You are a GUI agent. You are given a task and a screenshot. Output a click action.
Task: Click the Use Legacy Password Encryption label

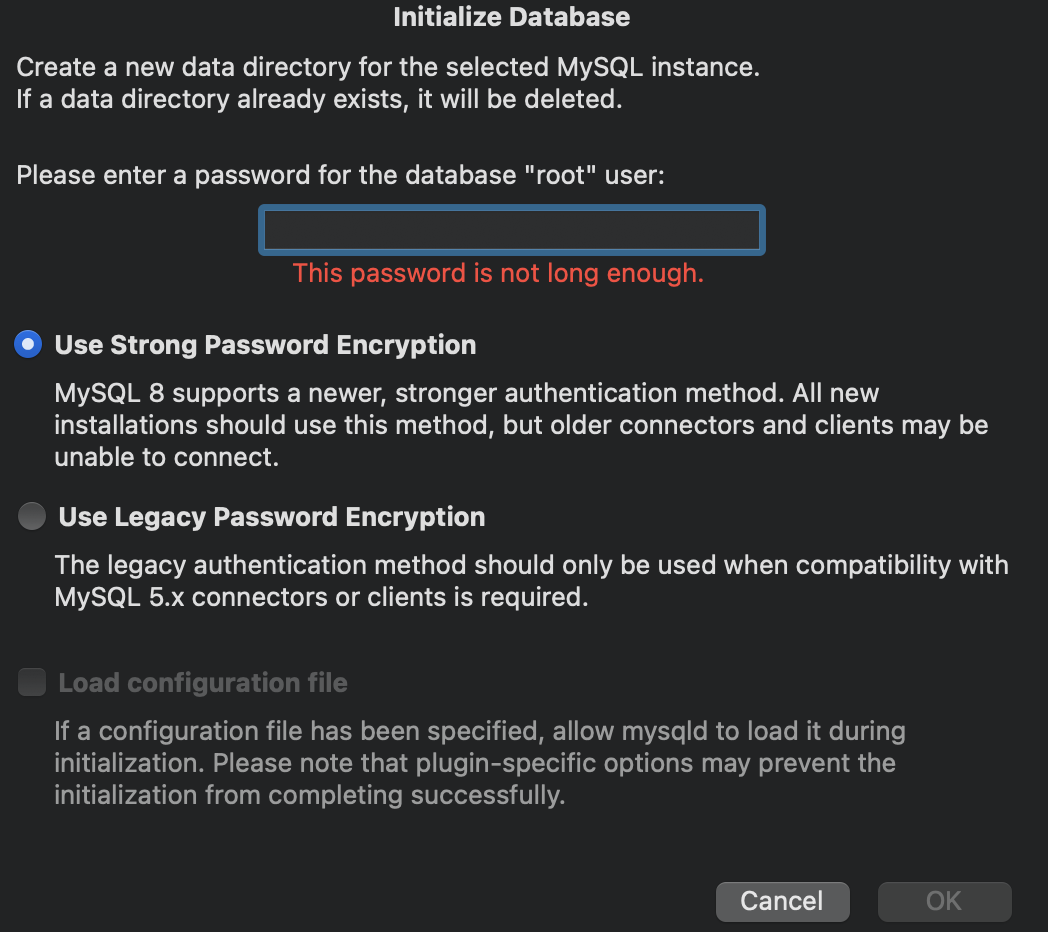coord(270,516)
